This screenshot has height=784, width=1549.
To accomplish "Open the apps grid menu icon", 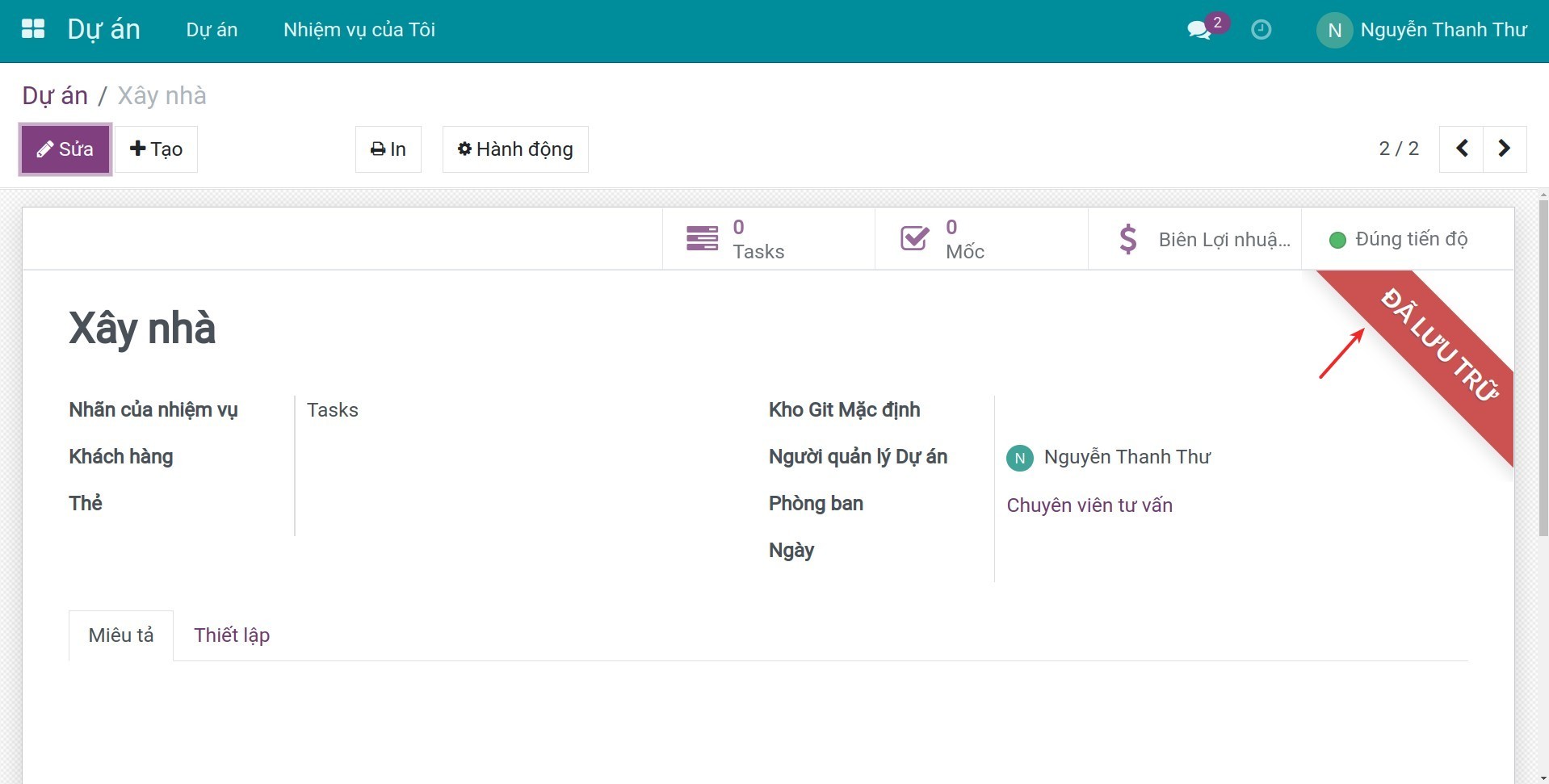I will click(x=33, y=30).
